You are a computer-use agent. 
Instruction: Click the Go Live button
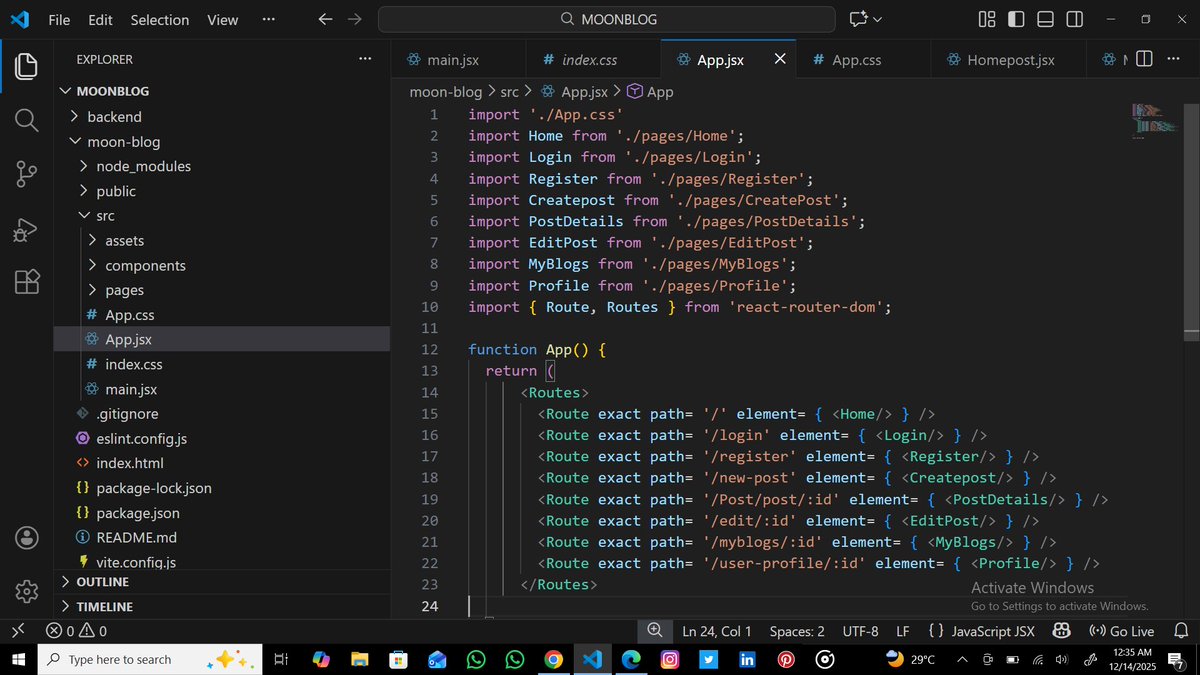(1122, 631)
